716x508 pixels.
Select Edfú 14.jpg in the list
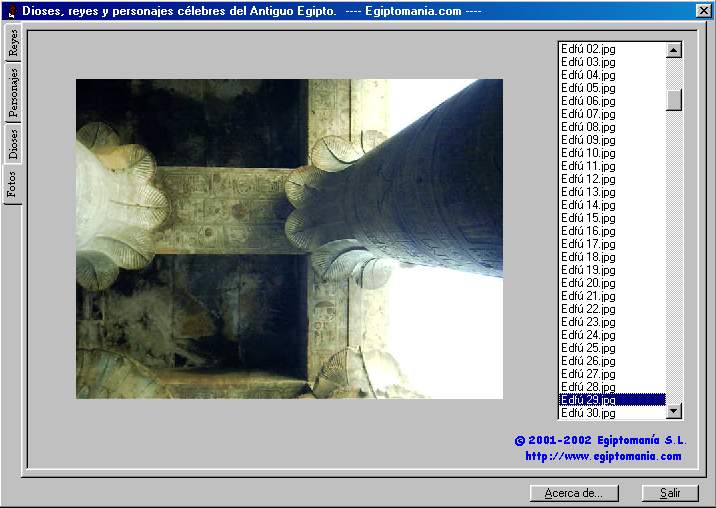(612, 205)
